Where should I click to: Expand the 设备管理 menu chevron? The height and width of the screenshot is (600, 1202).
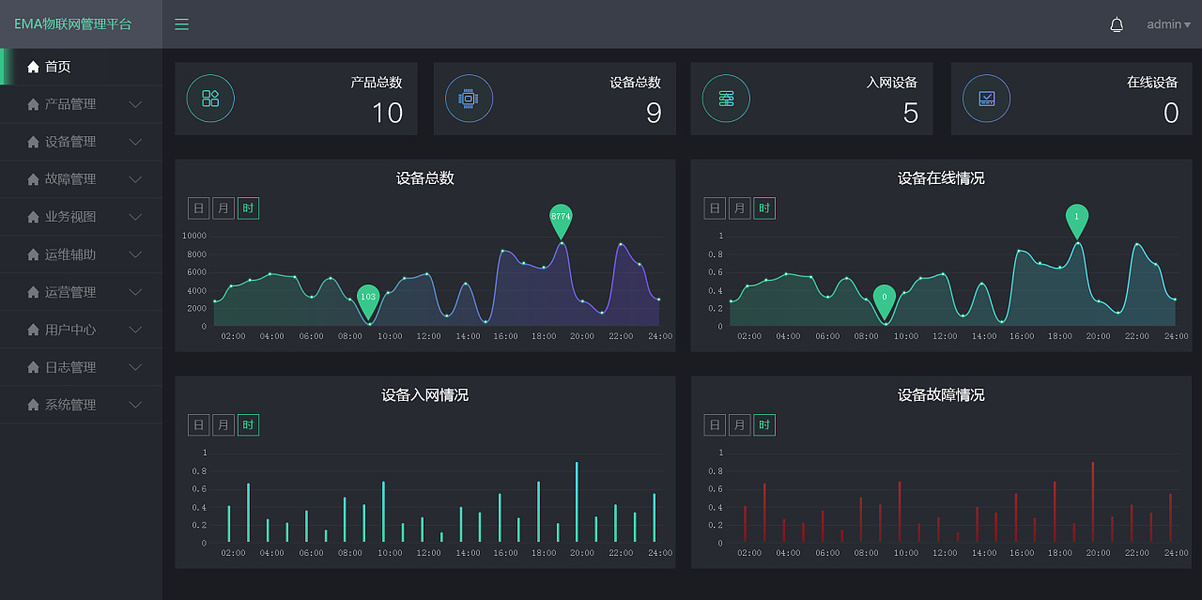(136, 142)
